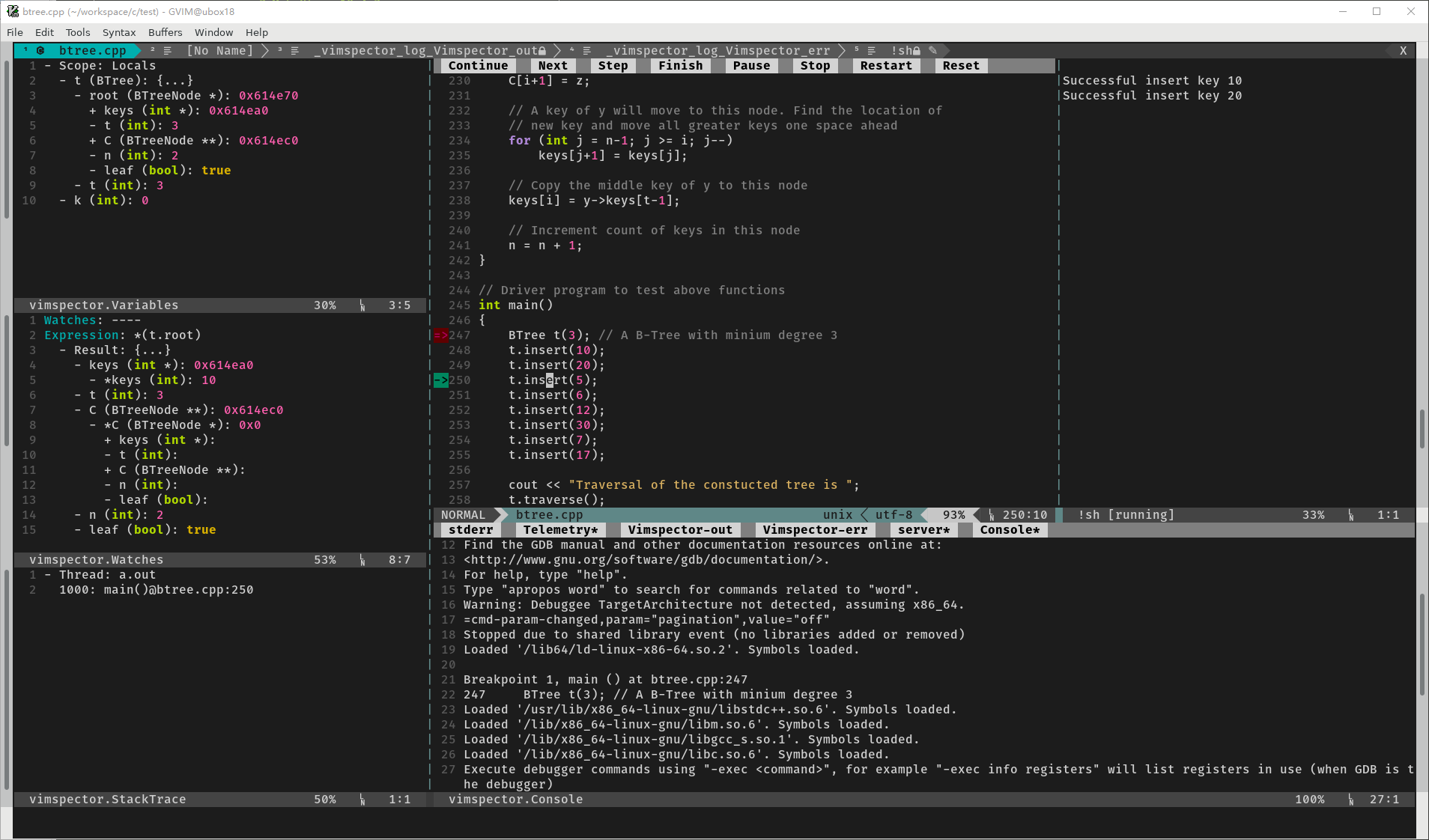Click Next to step over
1429x840 pixels.
(553, 66)
